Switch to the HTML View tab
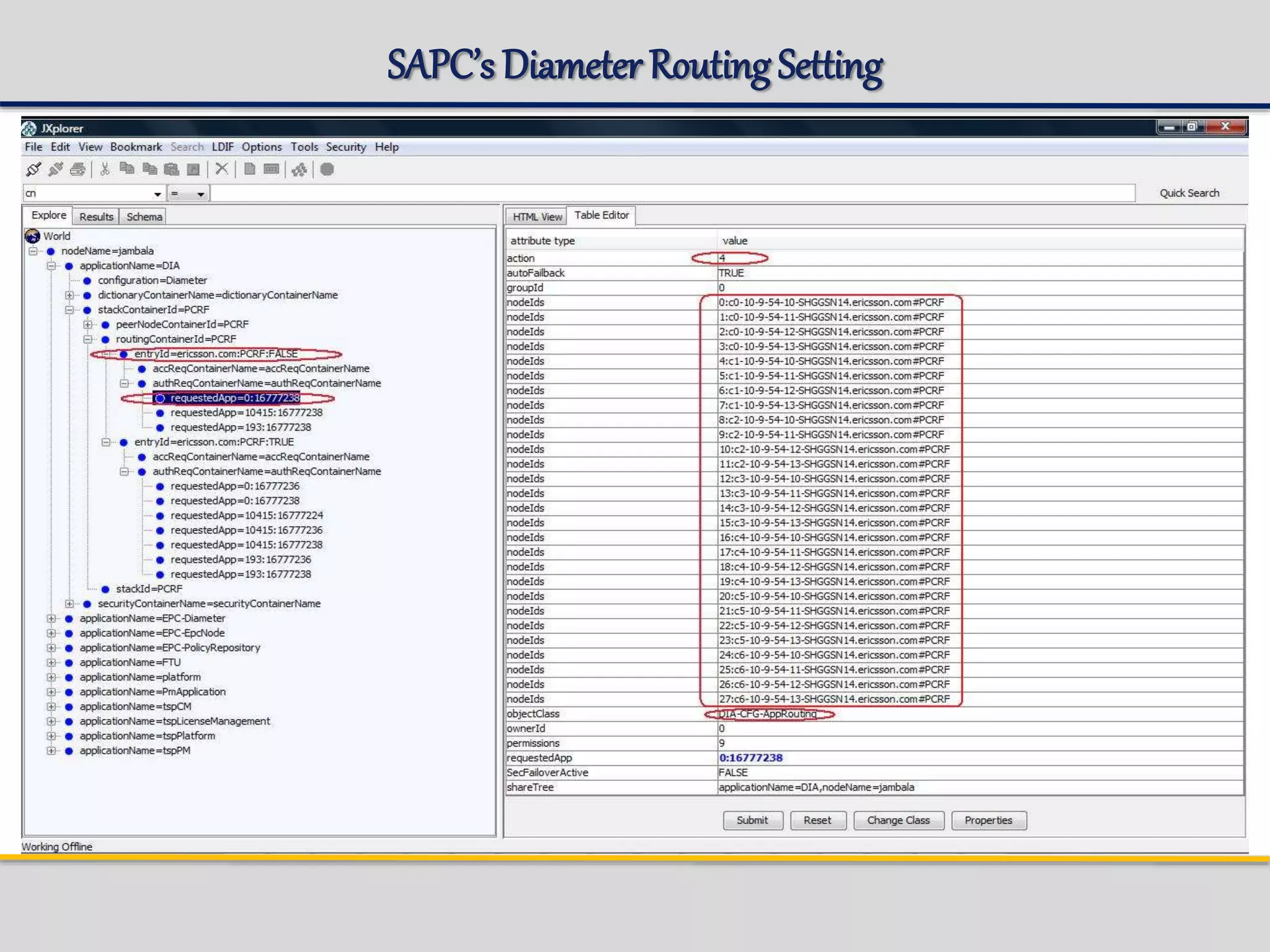 (537, 216)
